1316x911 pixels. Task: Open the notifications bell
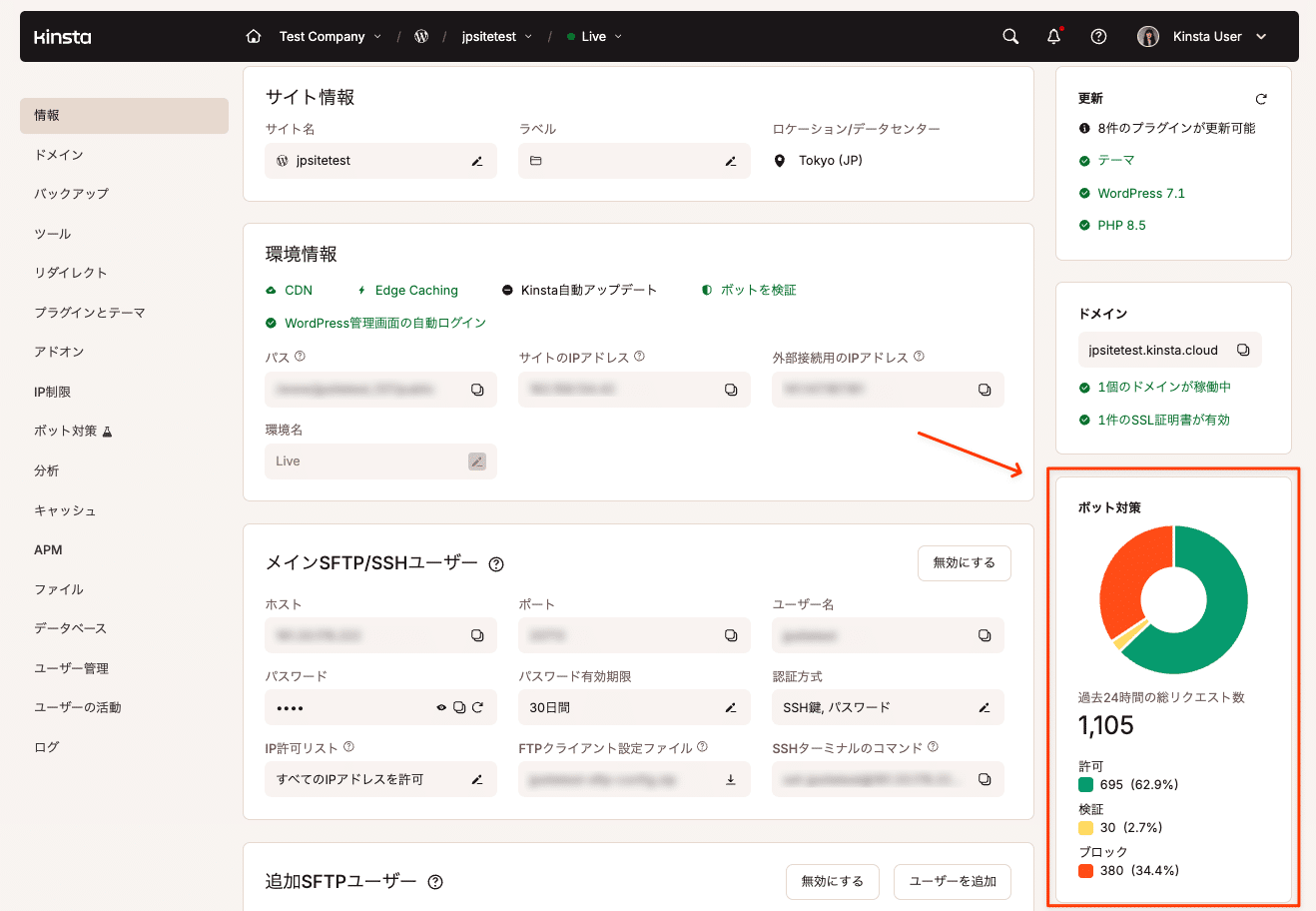pyautogui.click(x=1053, y=36)
